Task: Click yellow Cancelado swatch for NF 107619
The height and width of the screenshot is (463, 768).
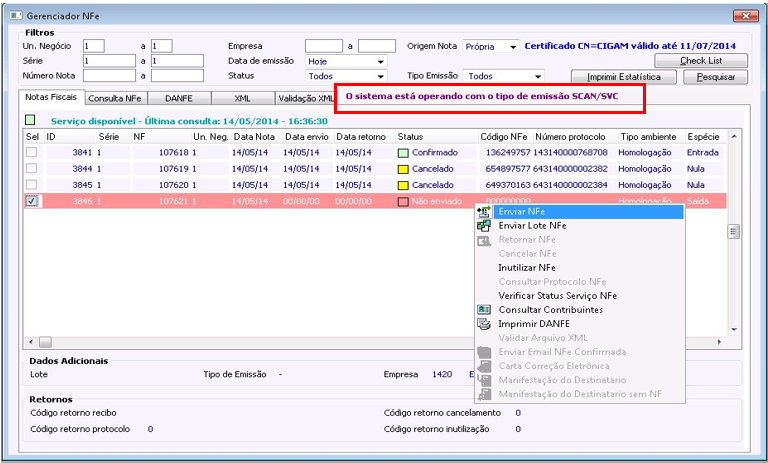Action: pos(403,170)
